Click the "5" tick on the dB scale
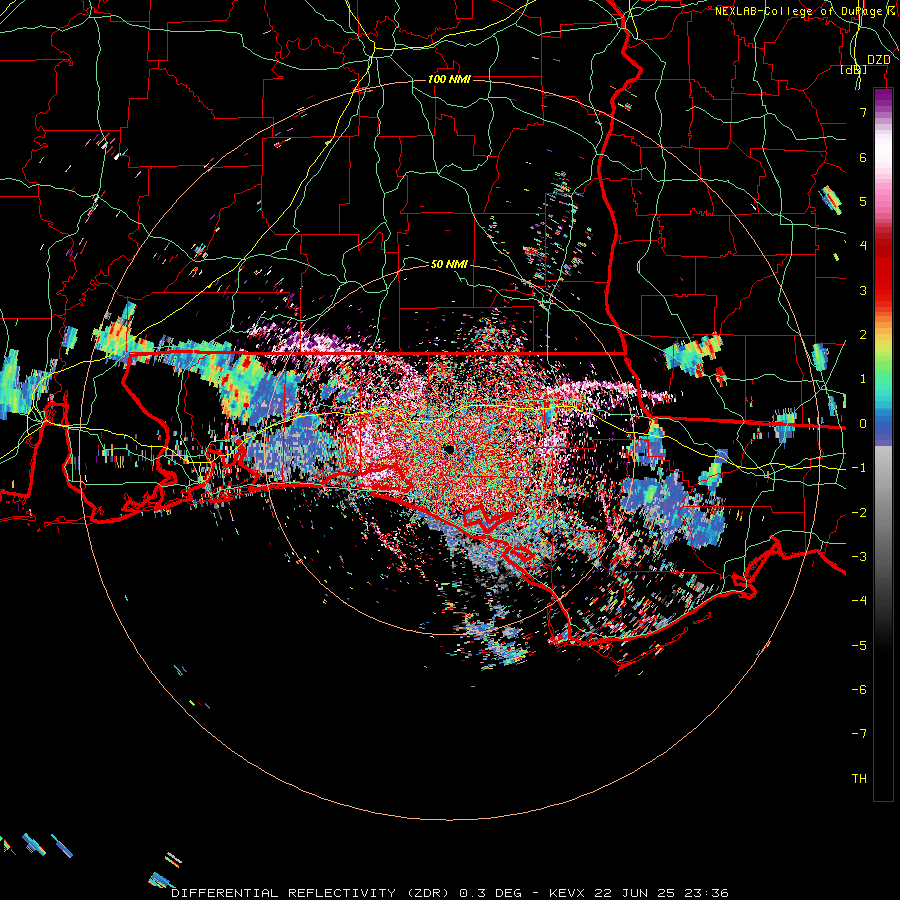The height and width of the screenshot is (900, 900). coord(863,201)
